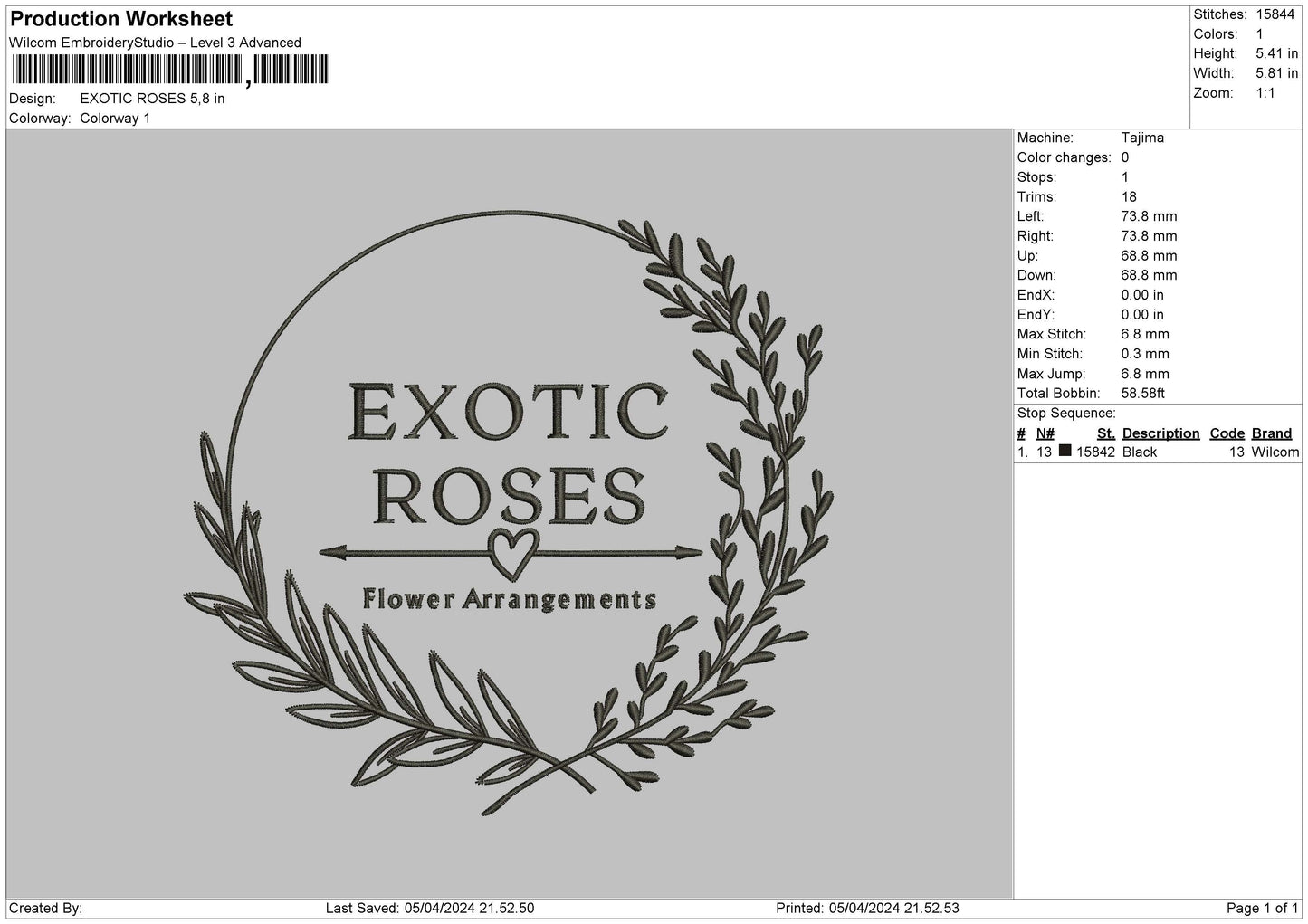Select stitch count 15842 in stop row

(1095, 452)
